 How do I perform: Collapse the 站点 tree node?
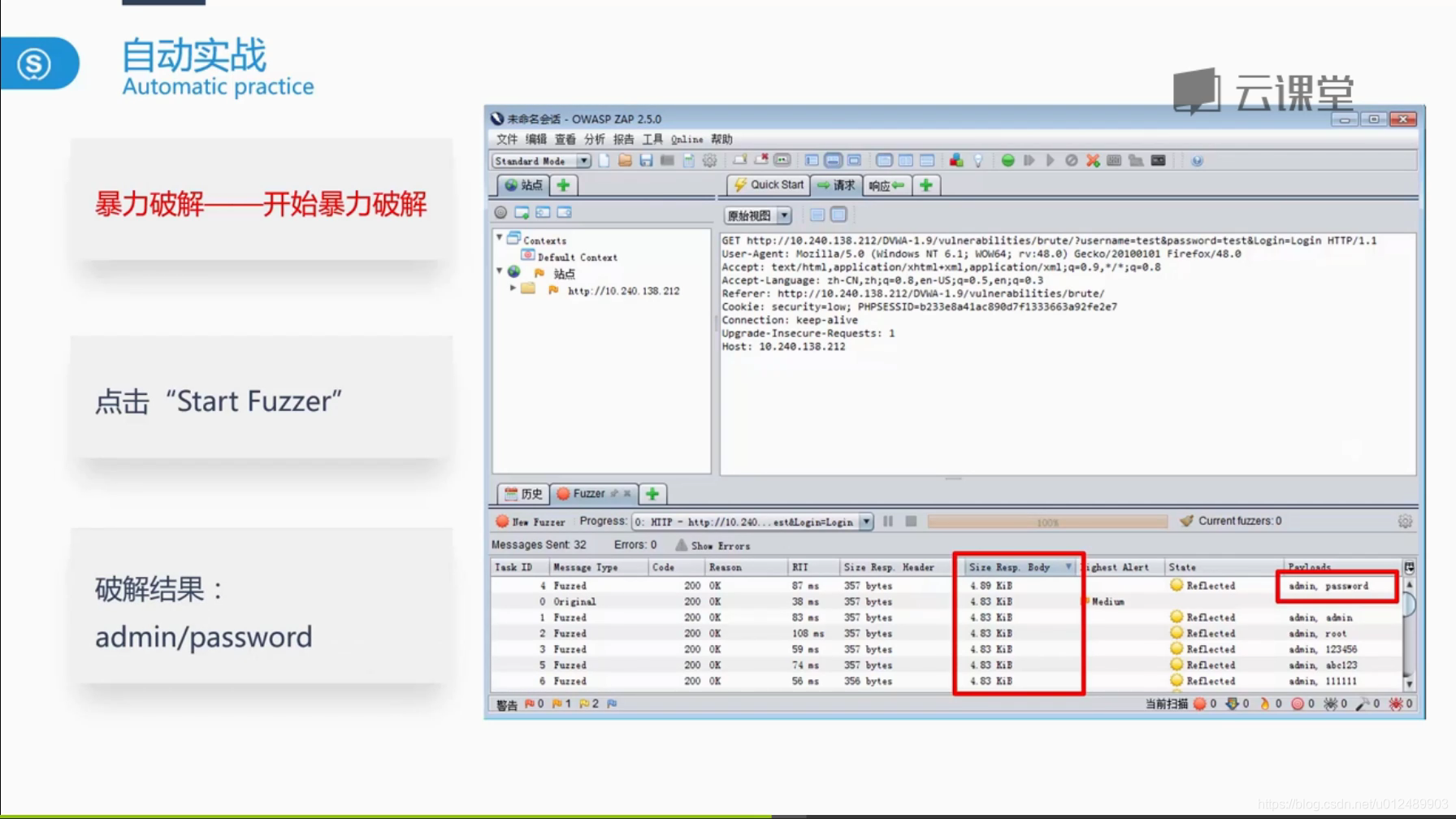499,271
